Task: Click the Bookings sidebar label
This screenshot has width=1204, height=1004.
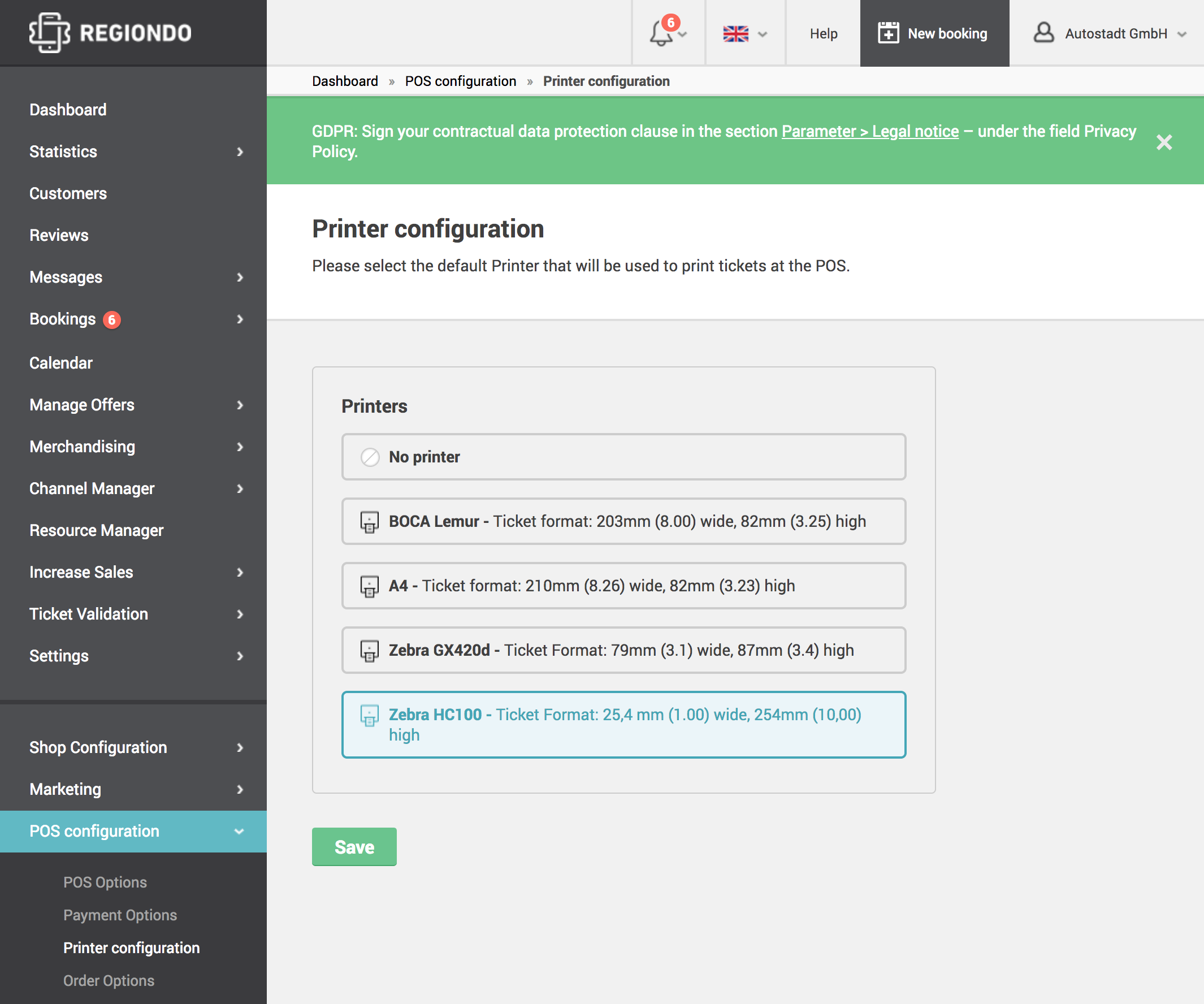Action: pos(63,319)
